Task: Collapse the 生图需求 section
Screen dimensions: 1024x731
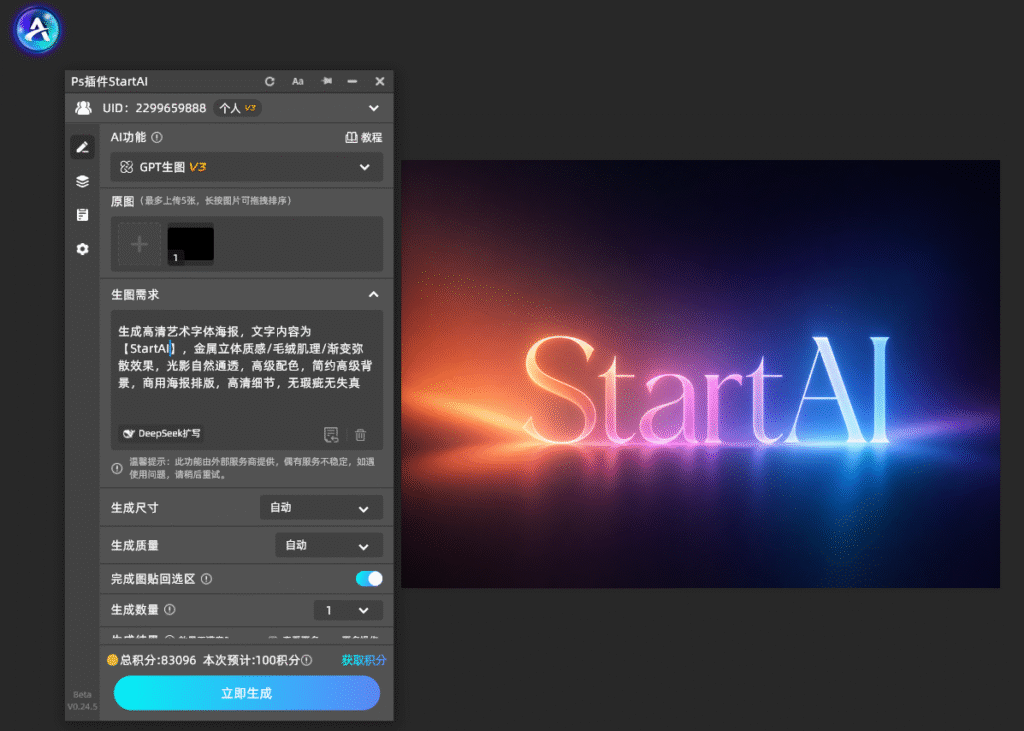Action: tap(374, 295)
